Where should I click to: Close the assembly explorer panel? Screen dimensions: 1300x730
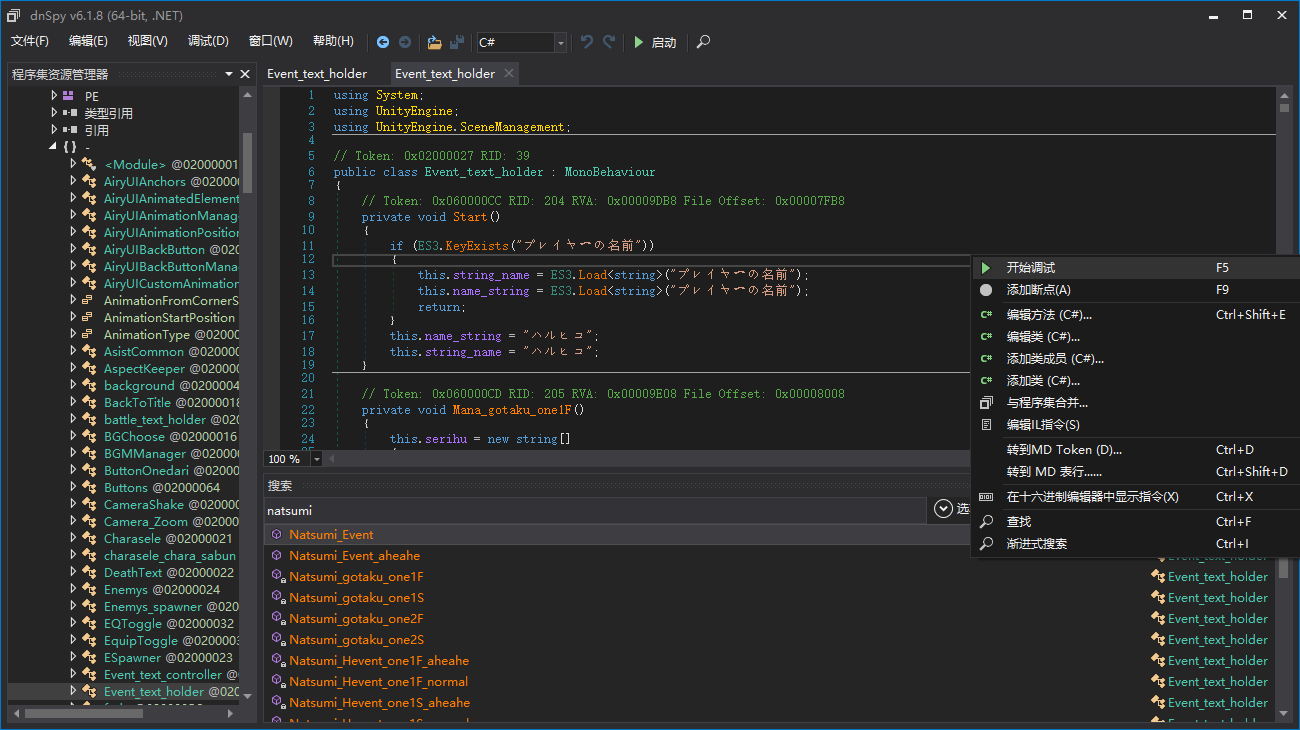click(245, 74)
